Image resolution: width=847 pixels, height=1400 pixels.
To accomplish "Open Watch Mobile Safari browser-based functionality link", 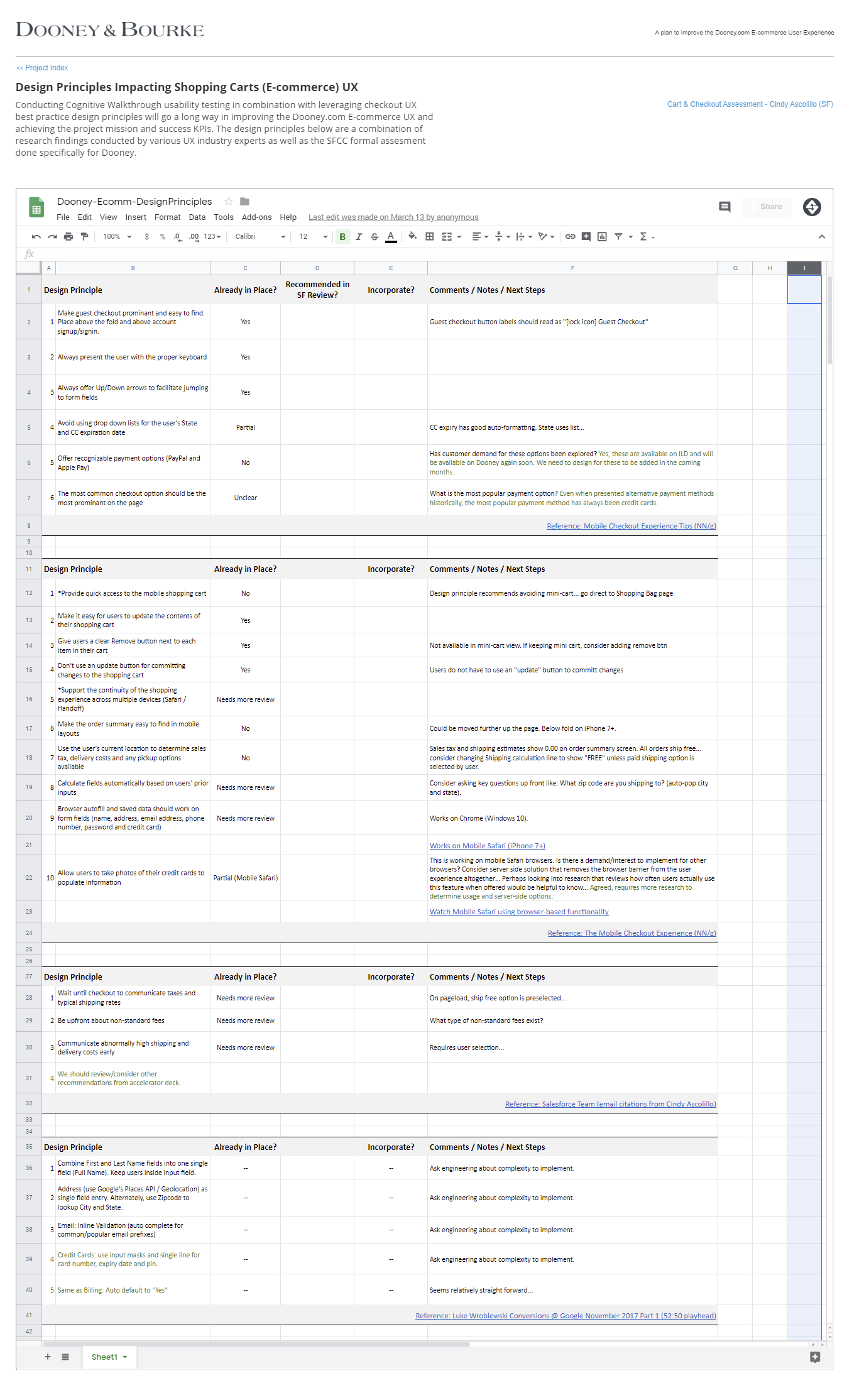I will 519,912.
